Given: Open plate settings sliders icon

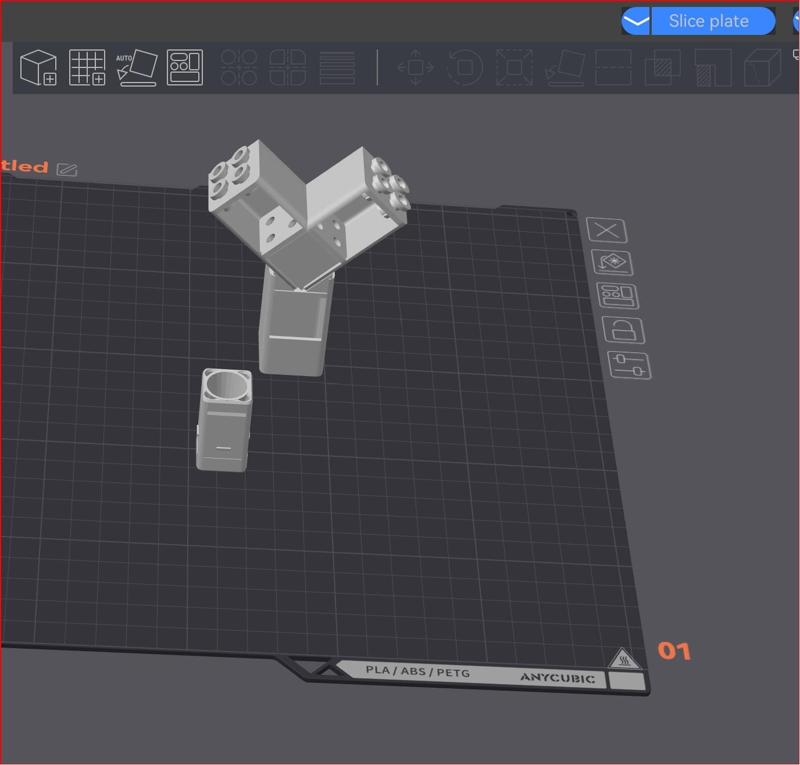Looking at the screenshot, I should 629,365.
